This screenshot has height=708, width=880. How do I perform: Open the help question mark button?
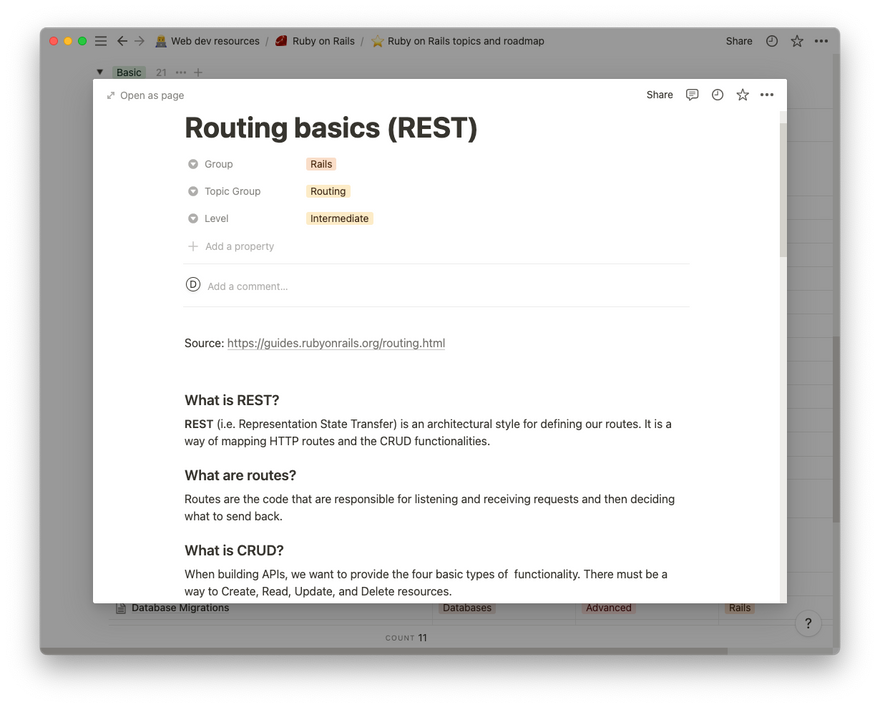click(808, 623)
